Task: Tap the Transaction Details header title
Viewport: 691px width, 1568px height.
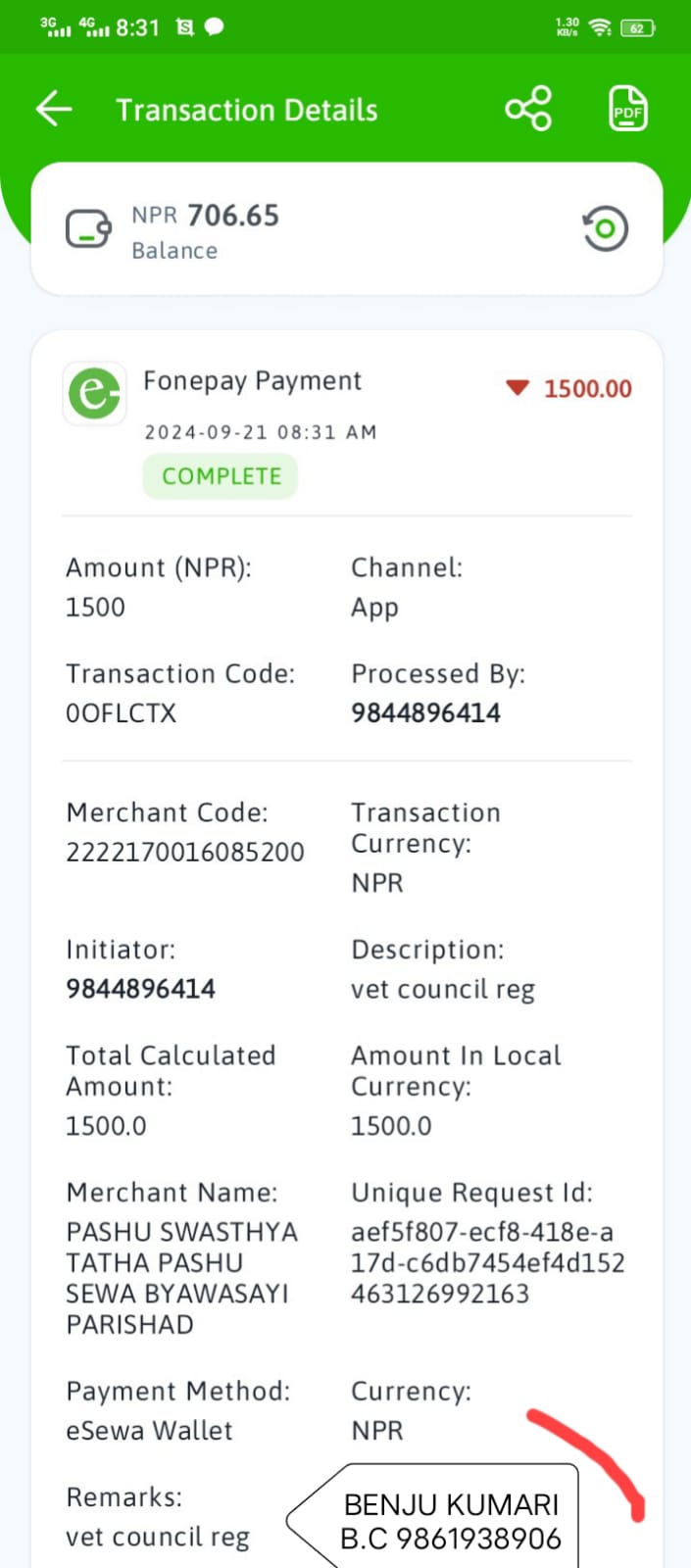Action: point(247,110)
